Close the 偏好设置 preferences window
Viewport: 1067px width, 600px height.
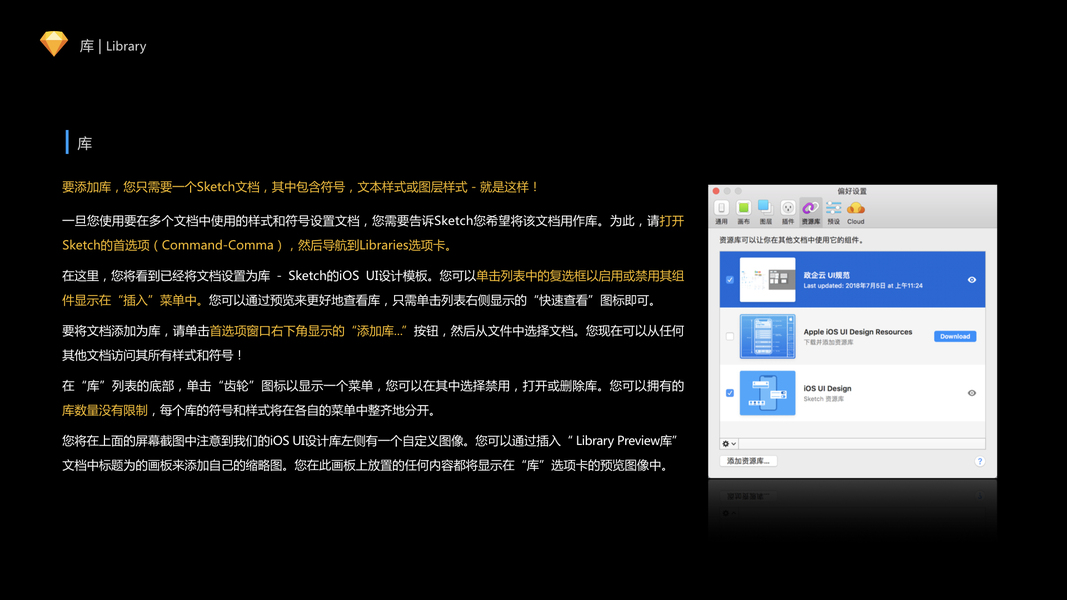pos(716,191)
